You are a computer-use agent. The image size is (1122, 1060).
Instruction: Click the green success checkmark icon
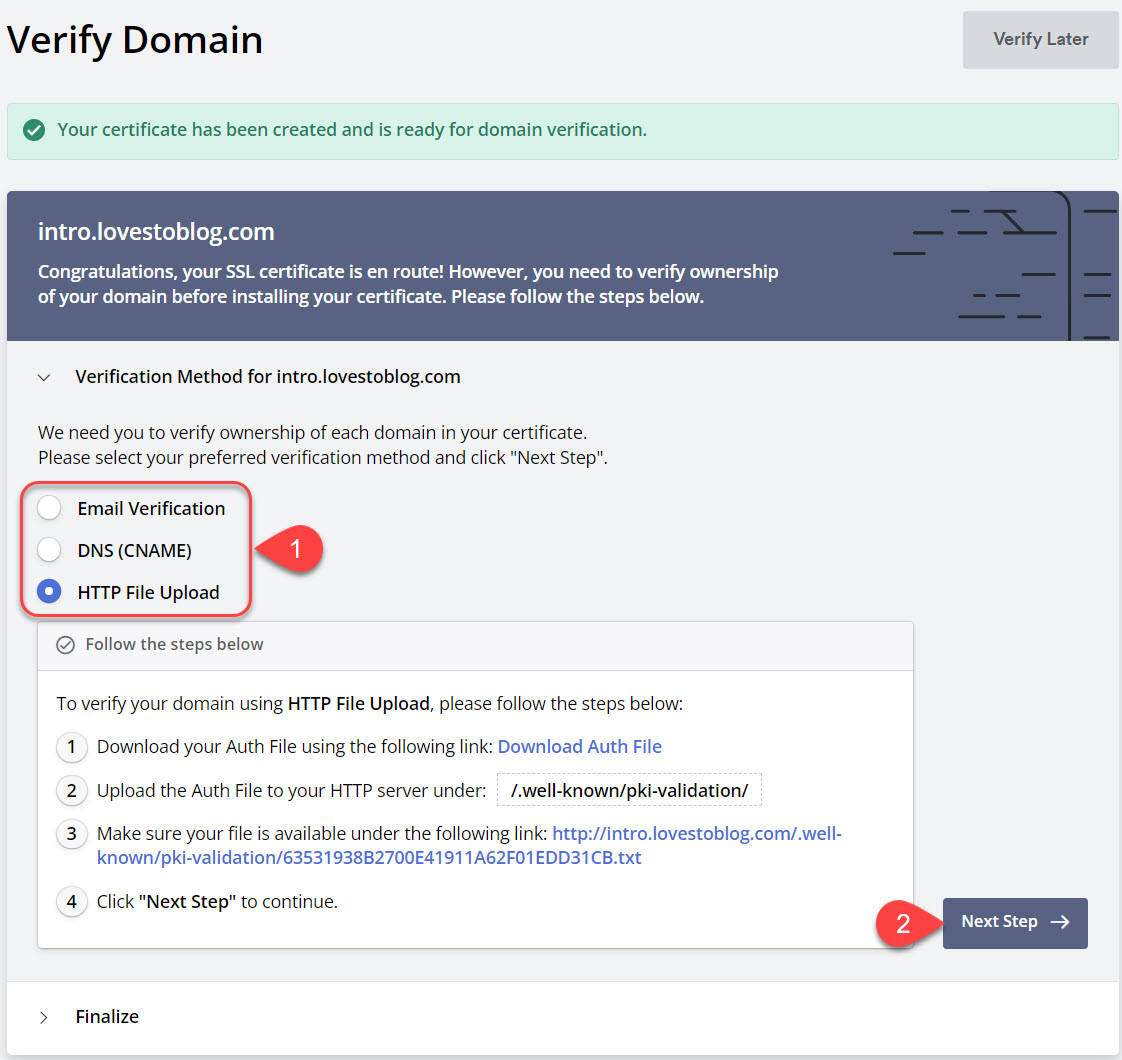point(34,130)
